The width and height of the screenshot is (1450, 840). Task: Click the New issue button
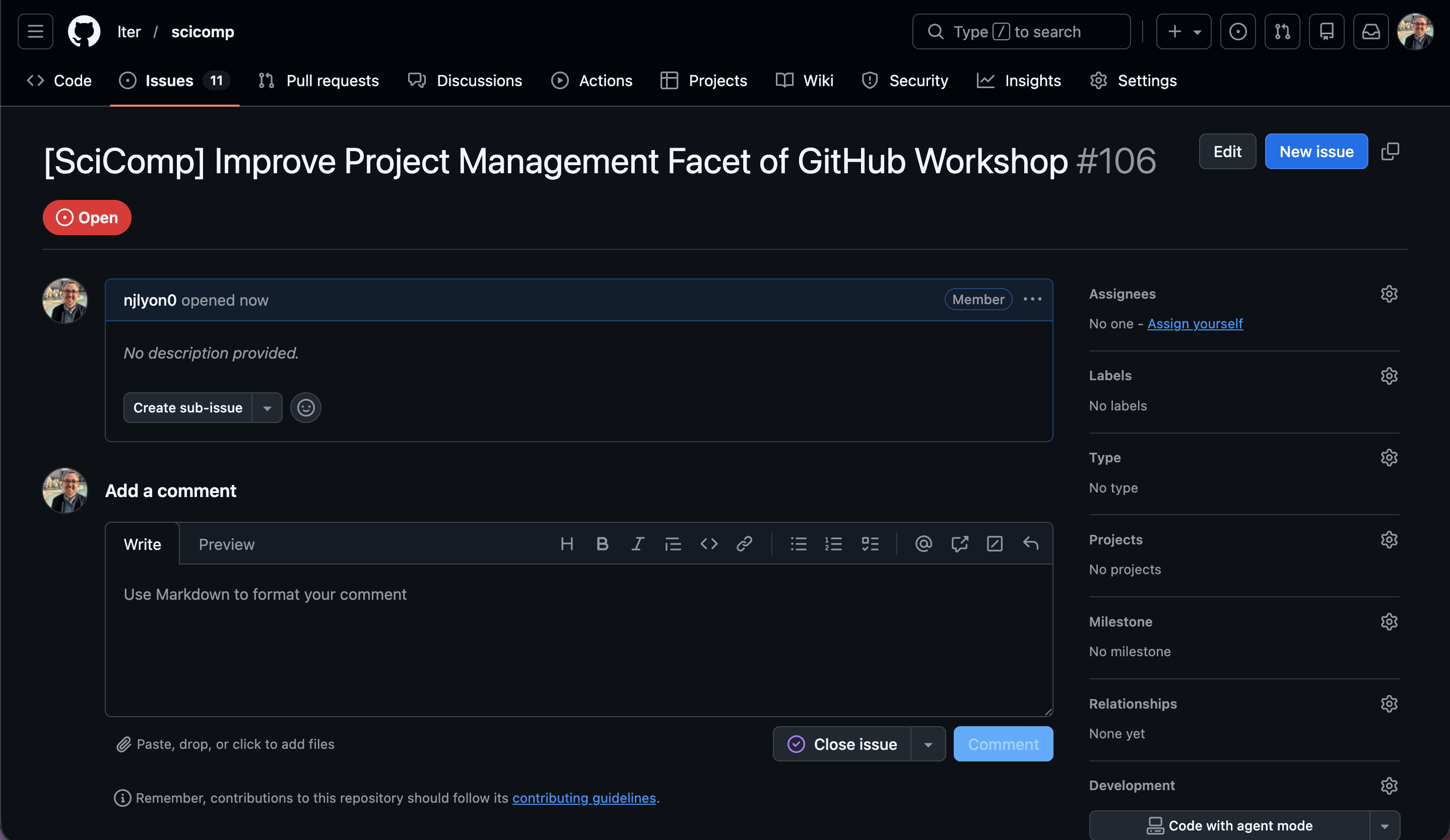[1316, 151]
